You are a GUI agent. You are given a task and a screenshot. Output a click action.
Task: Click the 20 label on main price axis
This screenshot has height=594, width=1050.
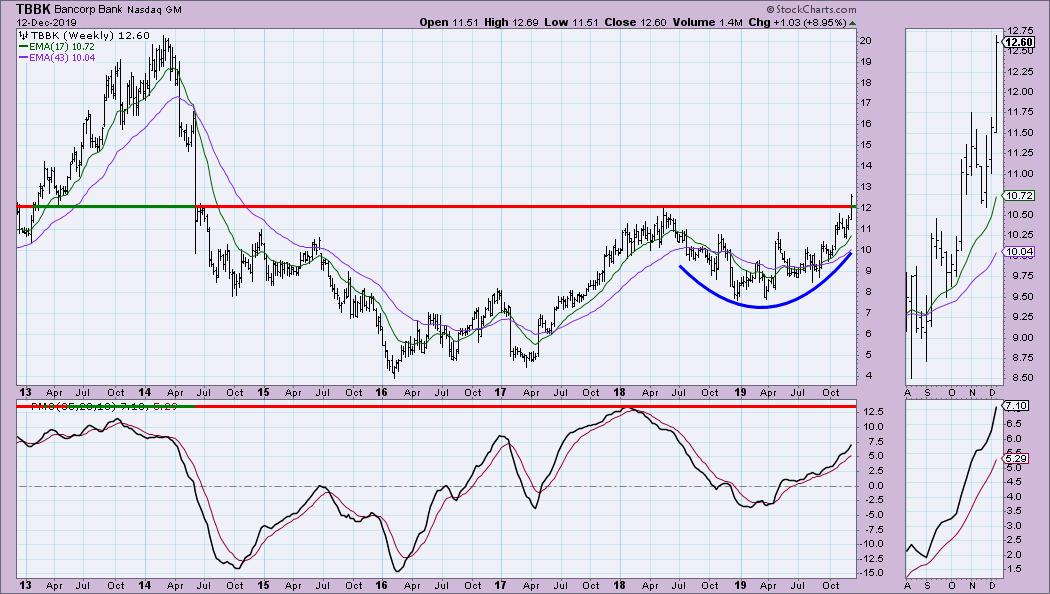click(x=865, y=40)
